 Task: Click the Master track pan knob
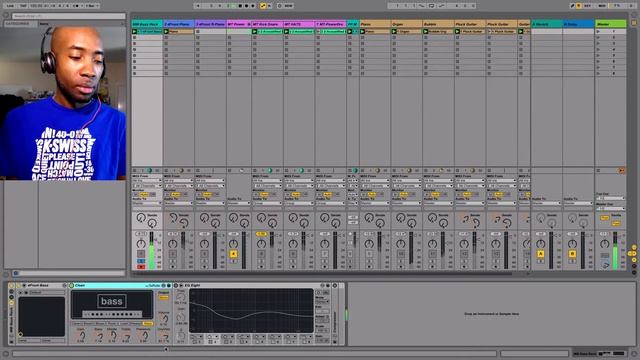[604, 244]
